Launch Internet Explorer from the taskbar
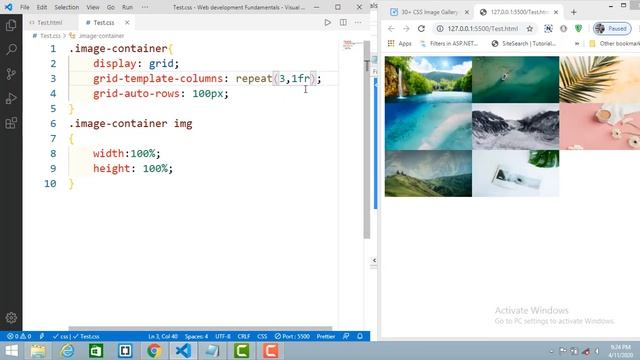Screen dimensions: 640x360 pos(67,351)
